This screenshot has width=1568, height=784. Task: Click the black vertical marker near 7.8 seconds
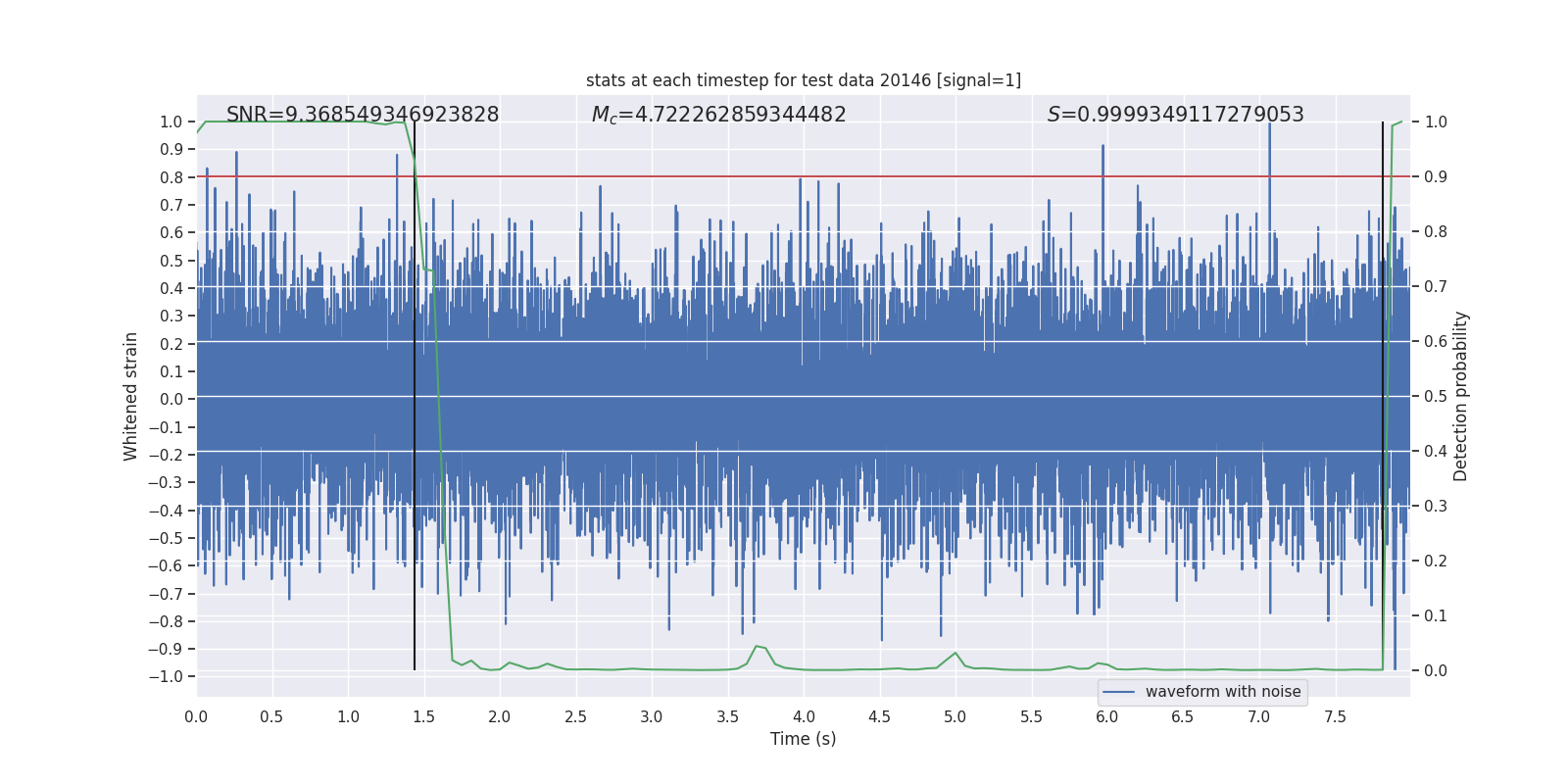click(1383, 396)
